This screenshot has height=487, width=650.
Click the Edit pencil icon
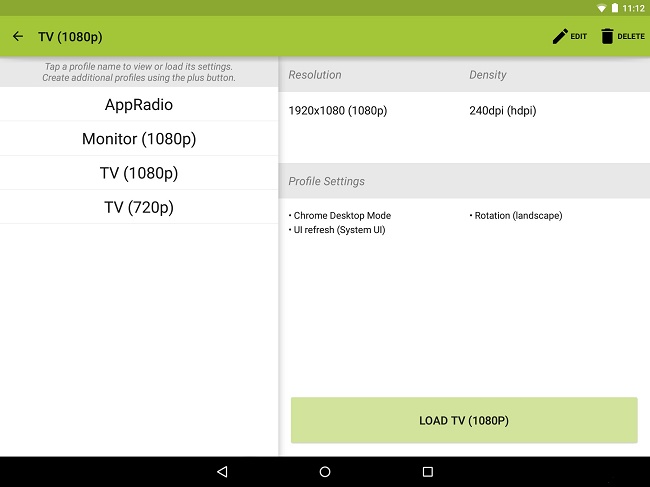[x=560, y=37]
